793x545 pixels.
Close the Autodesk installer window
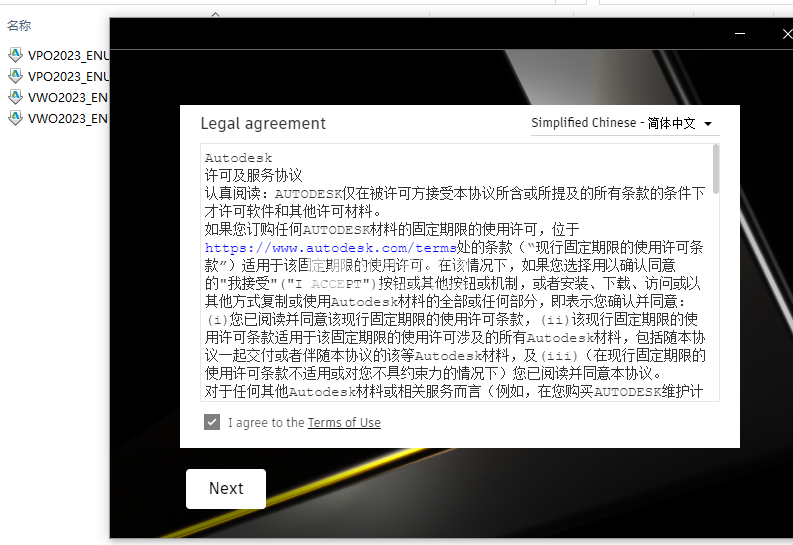coord(787,34)
